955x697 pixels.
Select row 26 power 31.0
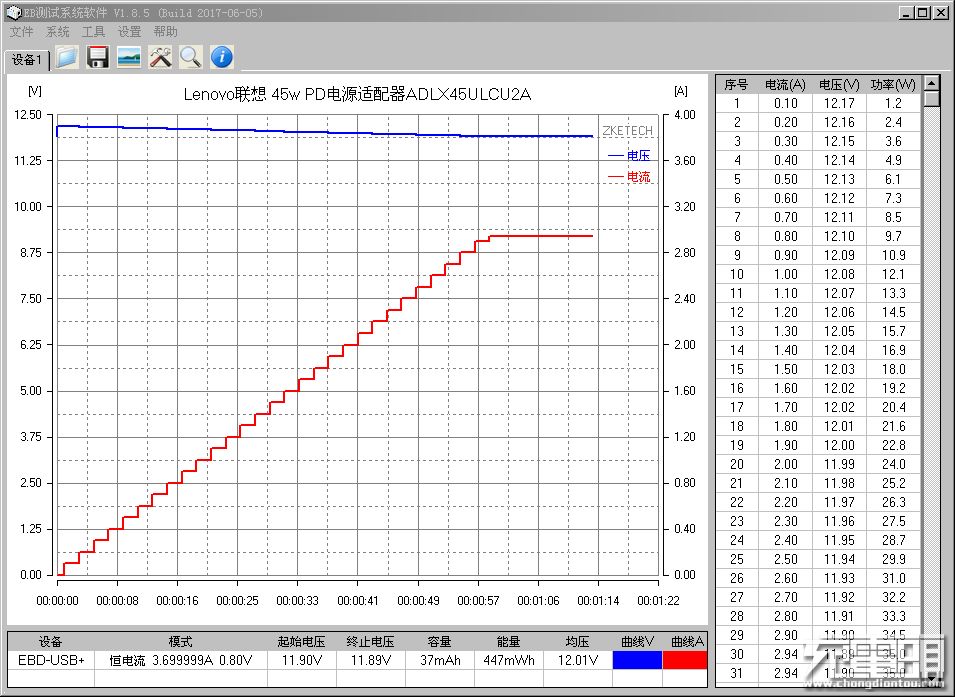point(893,578)
